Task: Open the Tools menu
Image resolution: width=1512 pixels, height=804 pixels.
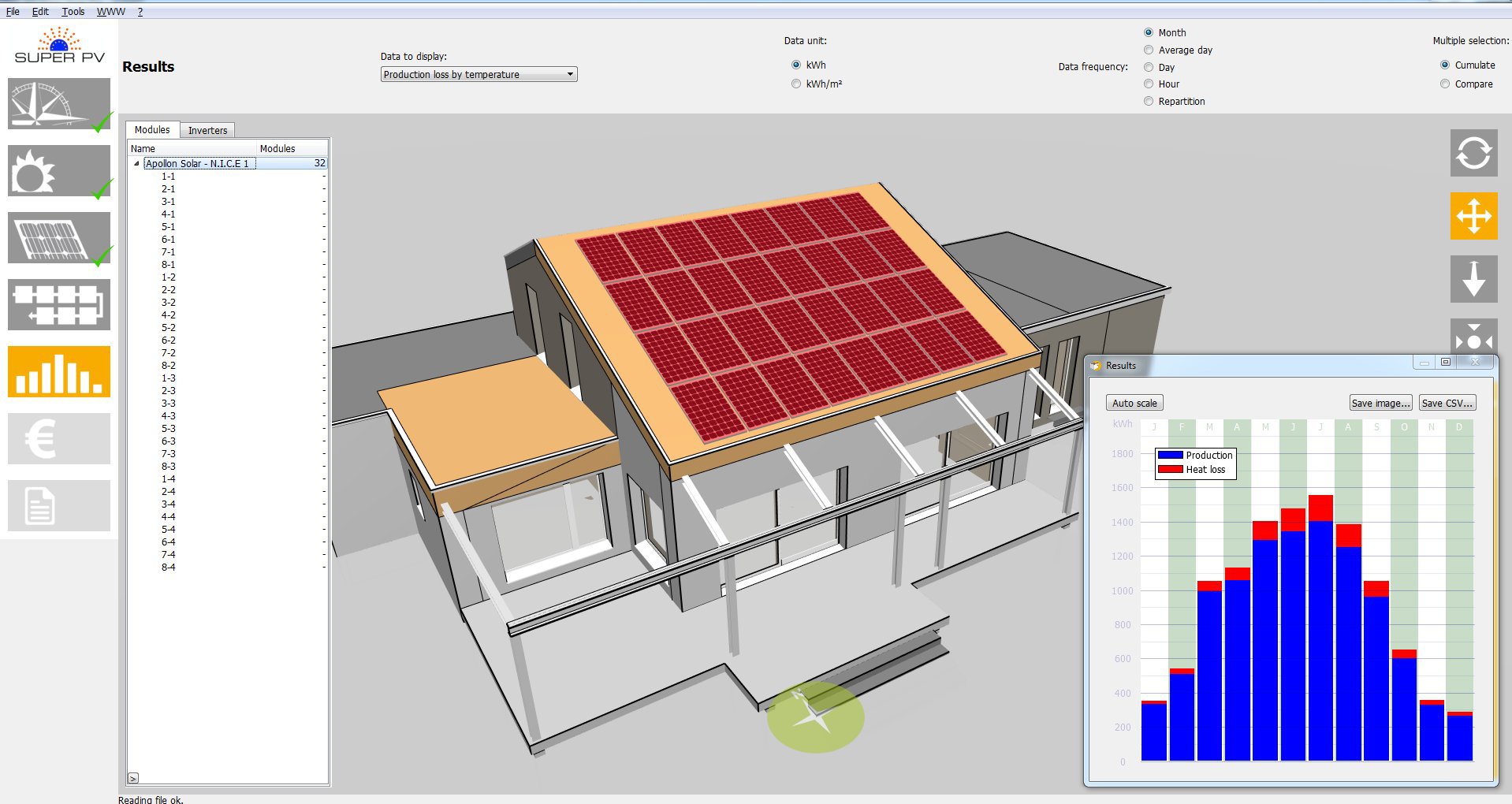Action: click(x=73, y=12)
